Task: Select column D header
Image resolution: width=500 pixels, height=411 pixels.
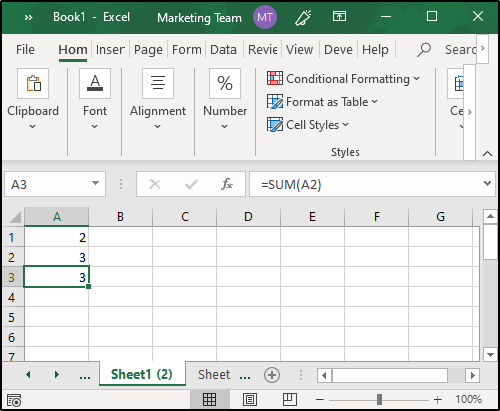Action: point(248,217)
